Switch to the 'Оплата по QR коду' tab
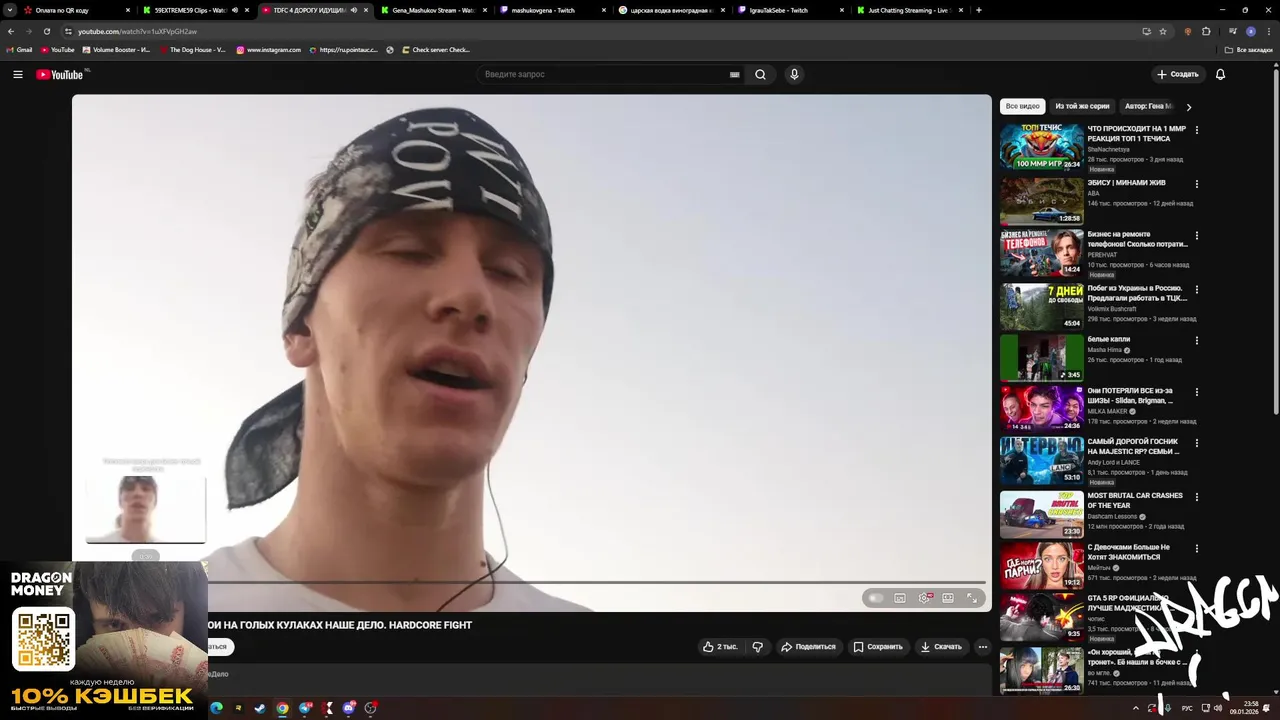Viewport: 1280px width, 720px height. tap(78, 10)
